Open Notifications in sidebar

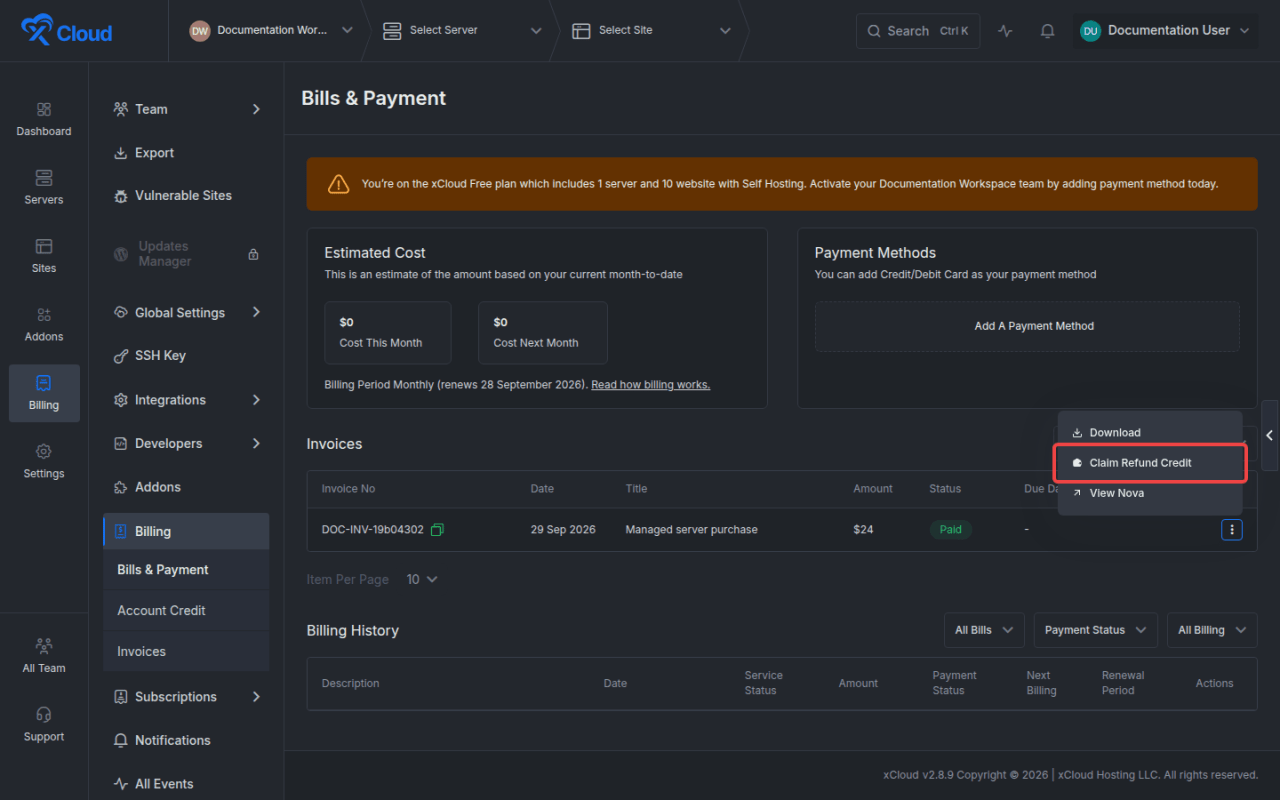pos(187,740)
